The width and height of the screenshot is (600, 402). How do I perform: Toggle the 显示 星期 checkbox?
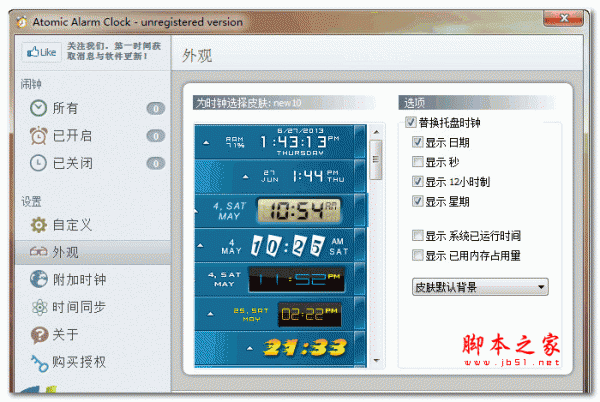click(x=417, y=201)
